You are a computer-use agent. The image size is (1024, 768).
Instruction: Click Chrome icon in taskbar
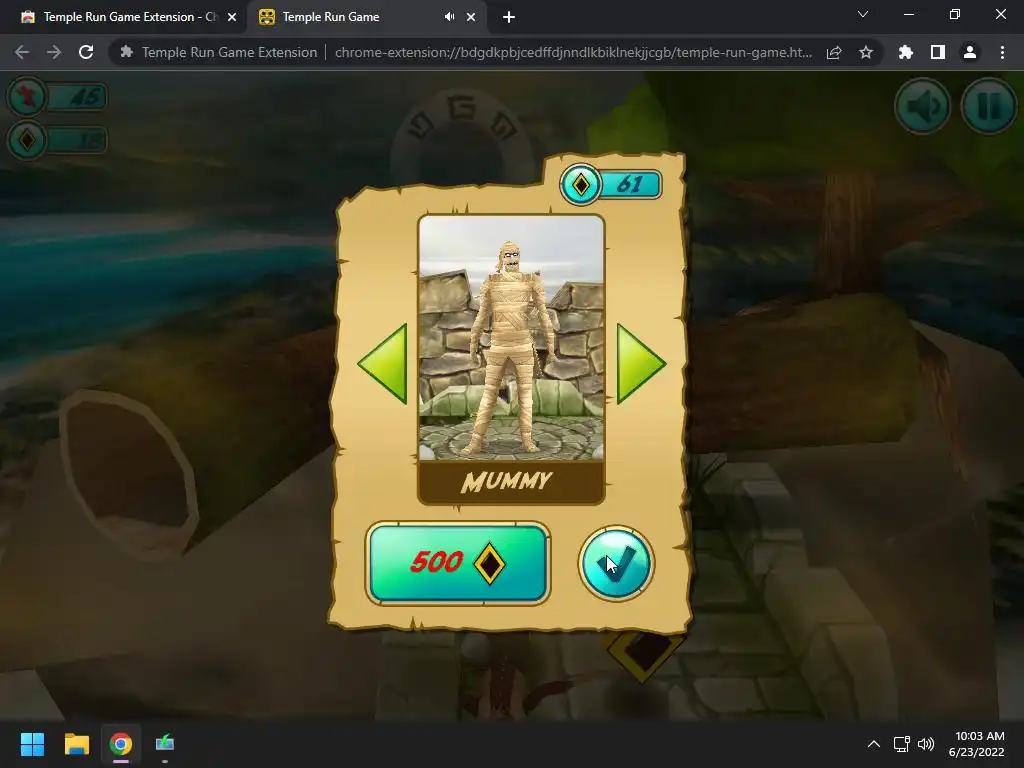121,744
